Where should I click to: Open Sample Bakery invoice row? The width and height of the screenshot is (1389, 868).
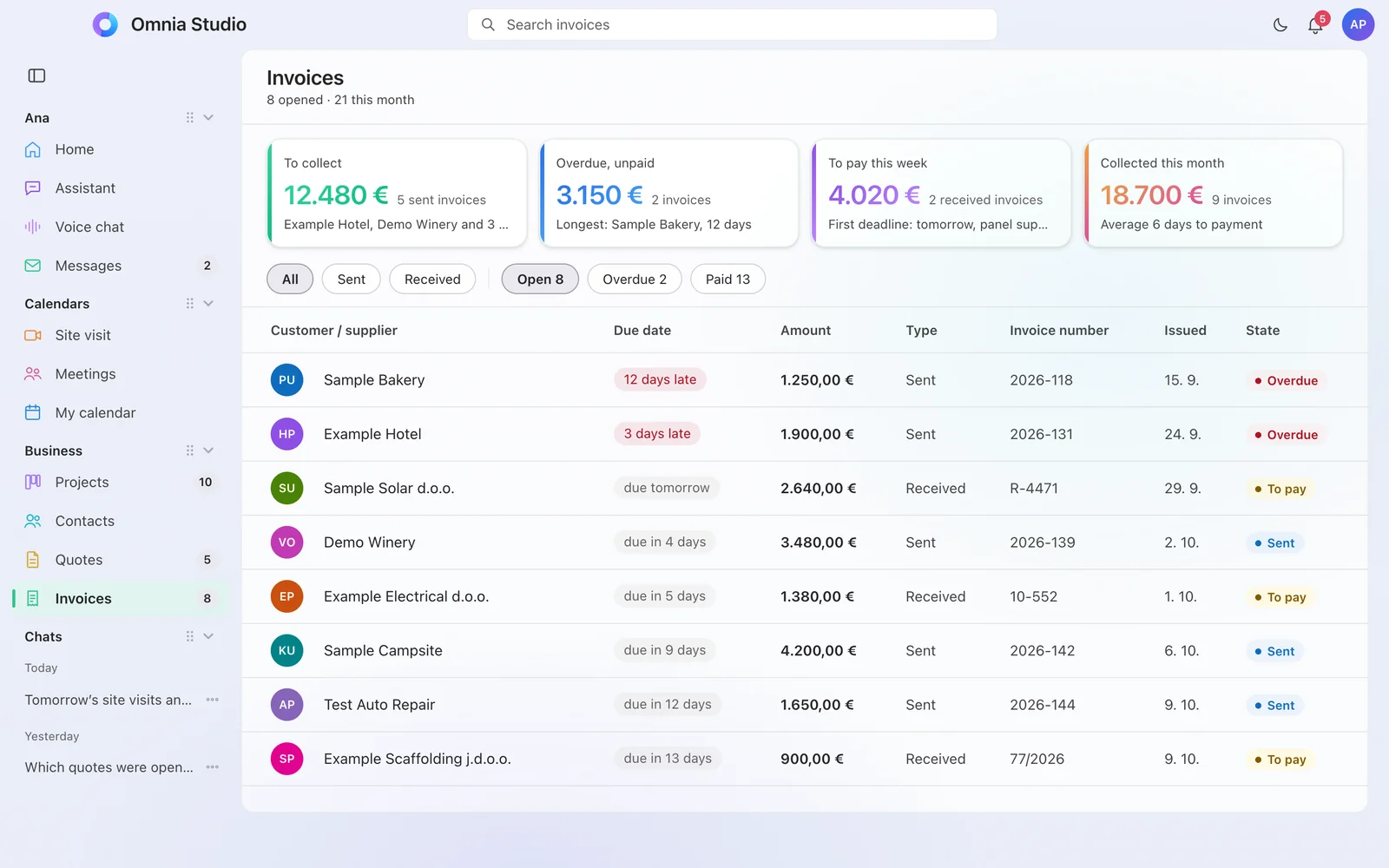pos(804,379)
